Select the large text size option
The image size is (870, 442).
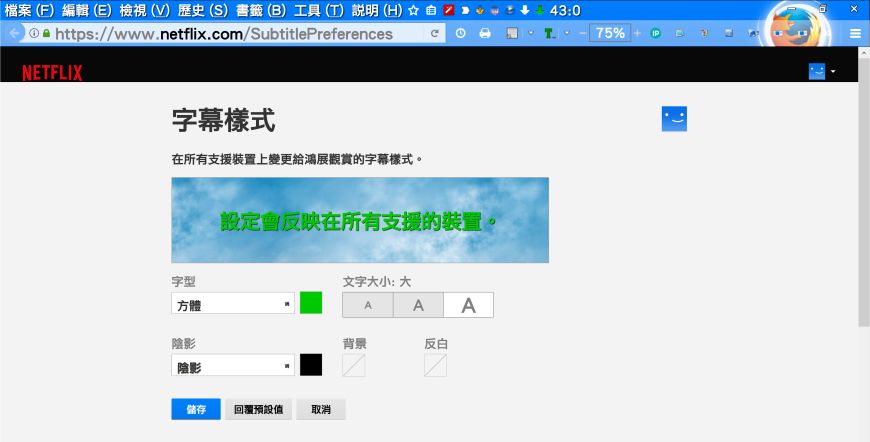[x=468, y=305]
